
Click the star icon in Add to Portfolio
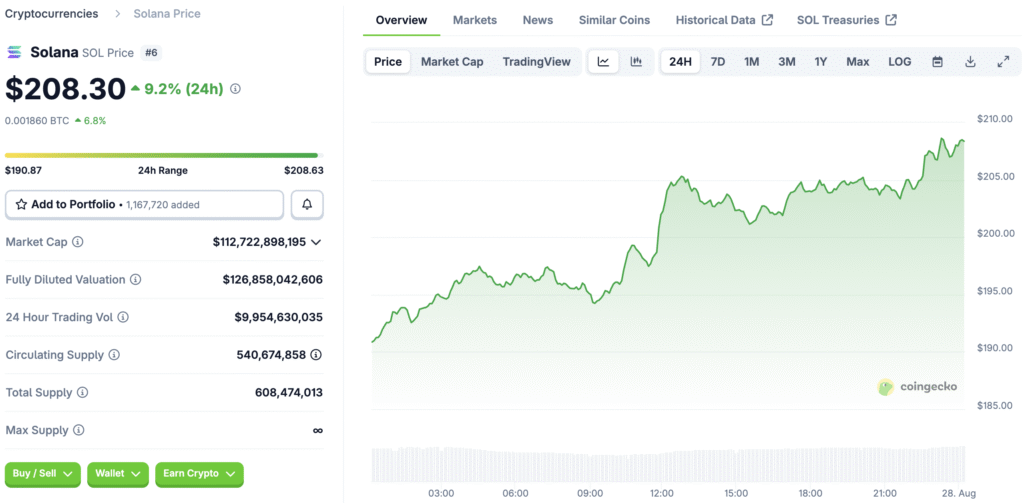21,204
